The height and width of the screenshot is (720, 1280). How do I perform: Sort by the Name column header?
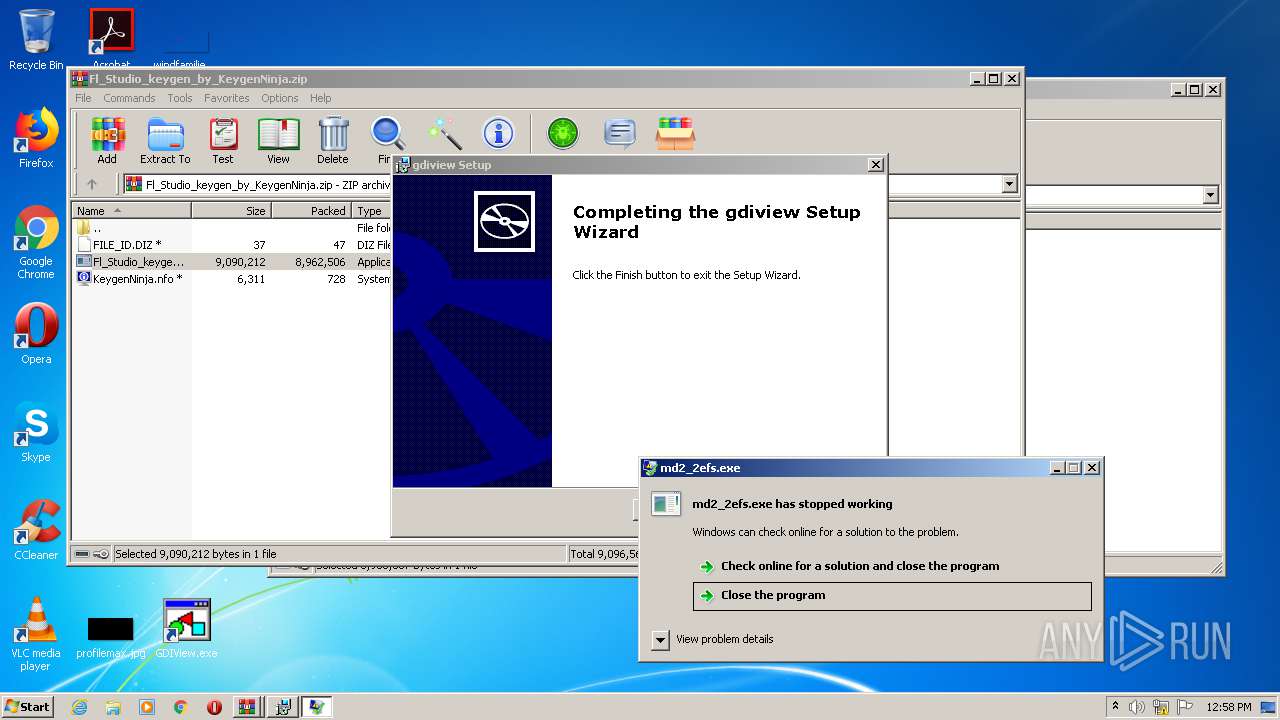[132, 211]
